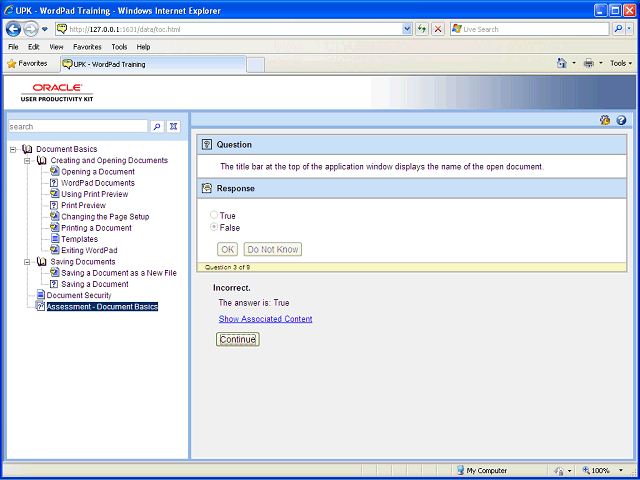Click the Exiting WordPad topic icon
640x480 pixels.
point(55,250)
